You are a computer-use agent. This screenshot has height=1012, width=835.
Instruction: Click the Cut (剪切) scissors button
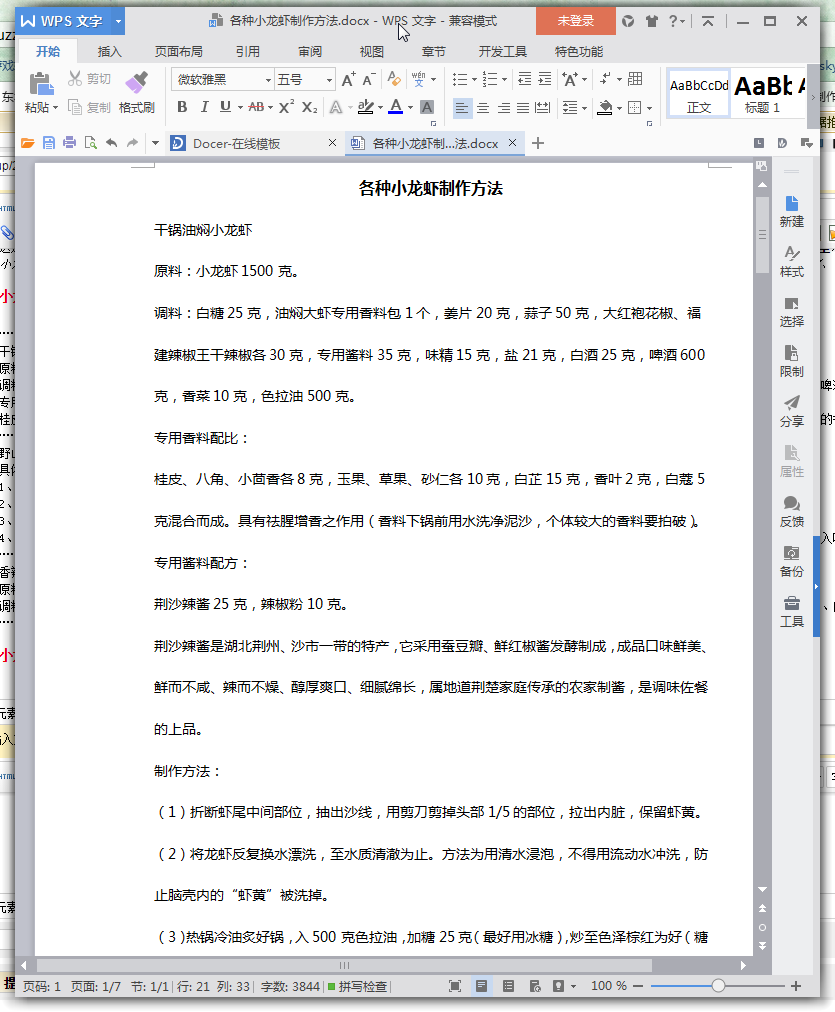click(90, 79)
